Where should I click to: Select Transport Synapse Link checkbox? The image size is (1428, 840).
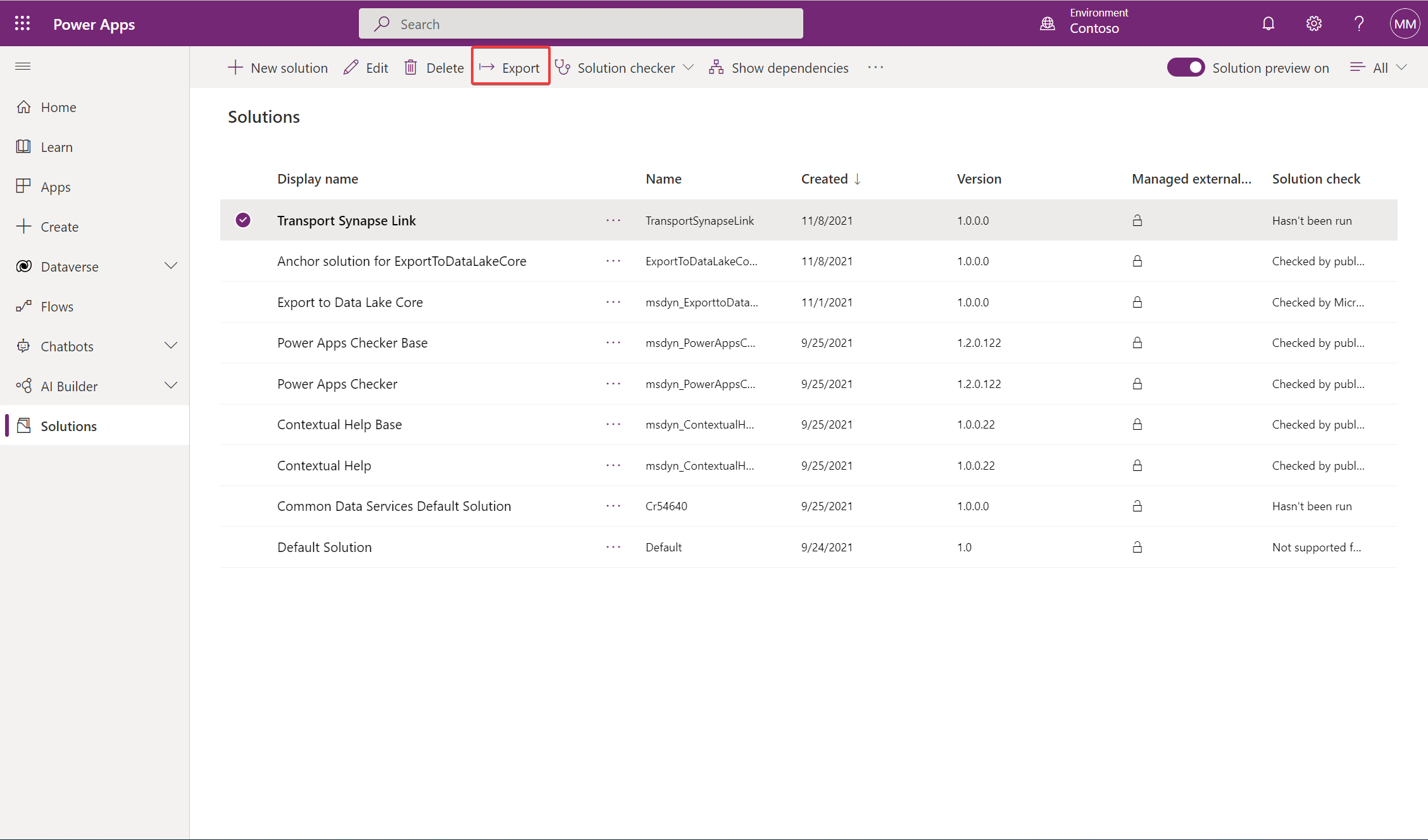[243, 220]
